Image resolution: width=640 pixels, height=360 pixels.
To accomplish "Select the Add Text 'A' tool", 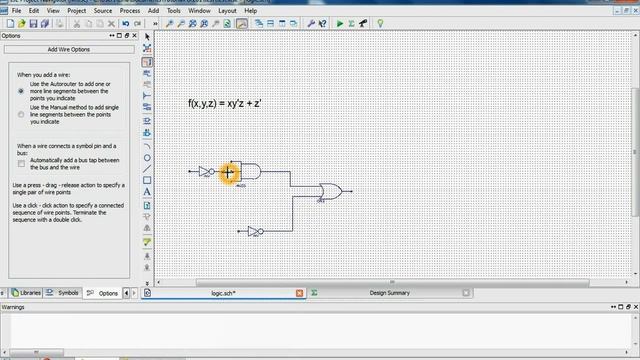I will click(147, 192).
